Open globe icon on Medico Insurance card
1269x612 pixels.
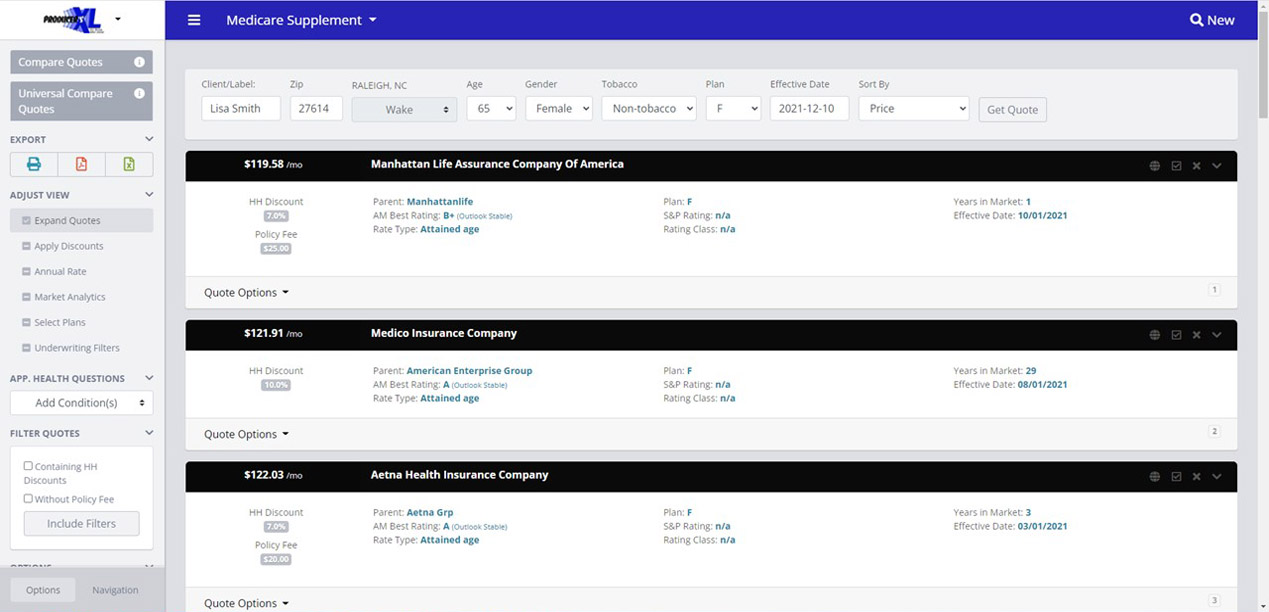(1155, 335)
